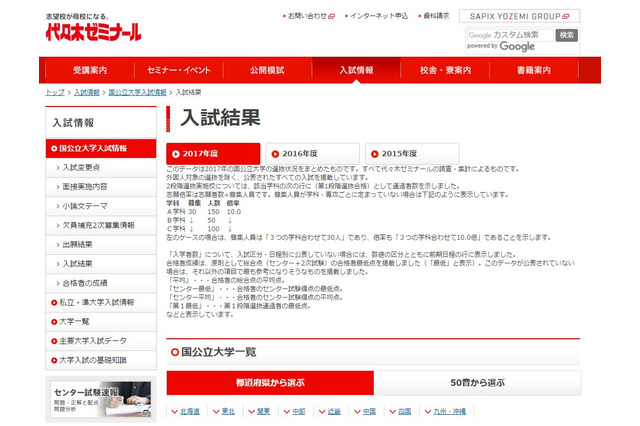
Task: Open 入試変更点 in the sidebar
Action: [101, 168]
